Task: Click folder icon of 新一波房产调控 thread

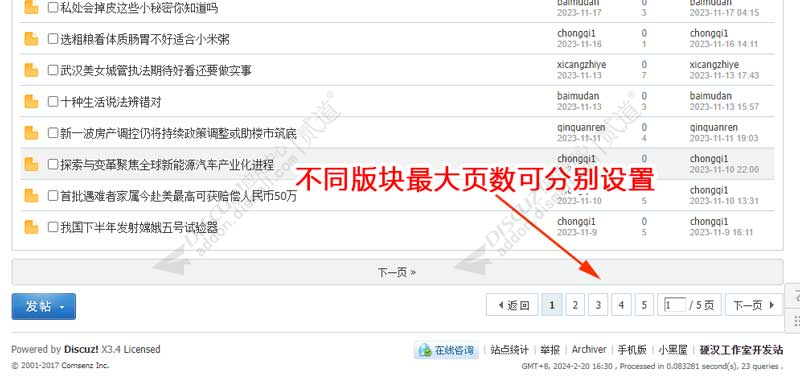Action: click(x=31, y=133)
